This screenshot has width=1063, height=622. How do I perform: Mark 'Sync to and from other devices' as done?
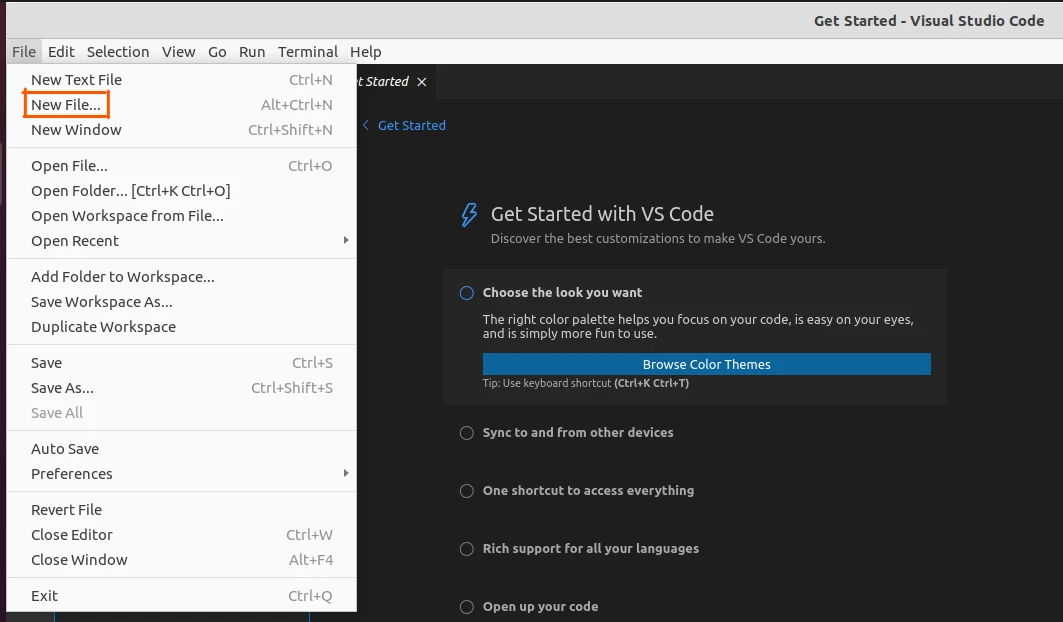pyautogui.click(x=466, y=433)
